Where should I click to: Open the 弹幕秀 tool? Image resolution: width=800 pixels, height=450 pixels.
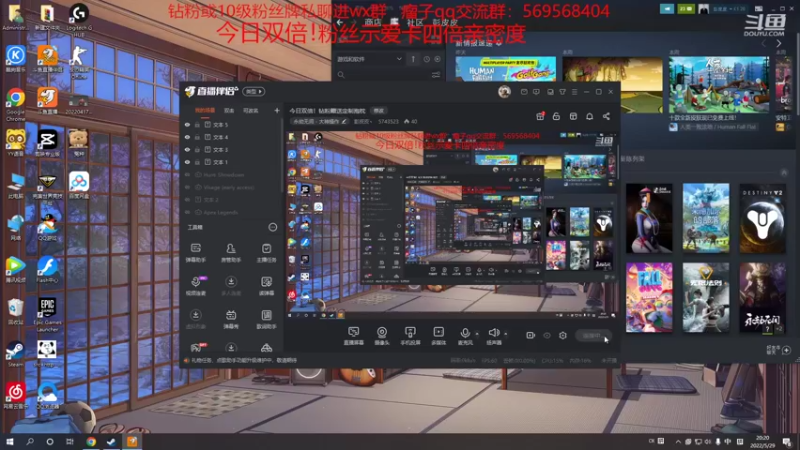[231, 319]
